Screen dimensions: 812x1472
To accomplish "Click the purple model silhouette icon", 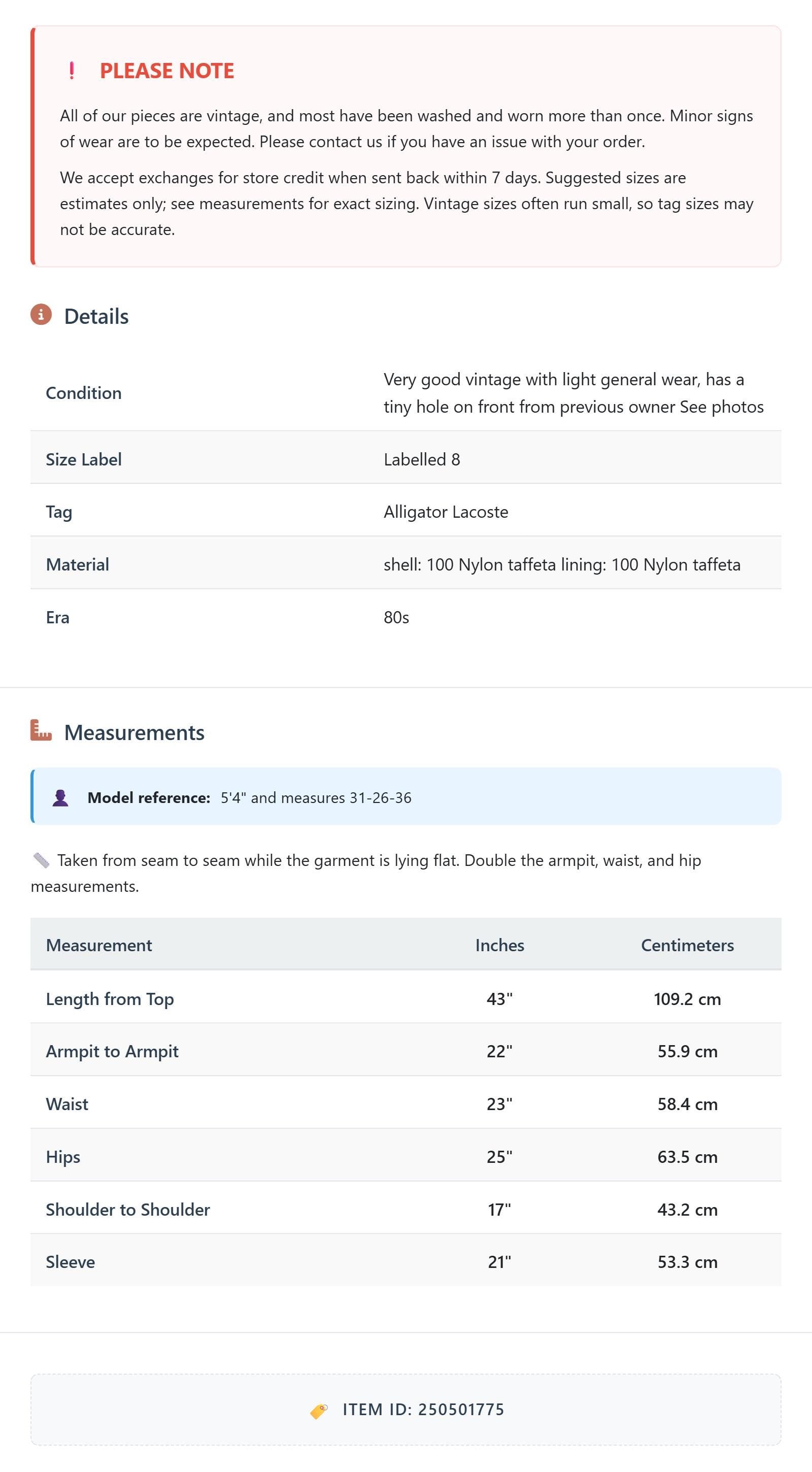I will [60, 798].
